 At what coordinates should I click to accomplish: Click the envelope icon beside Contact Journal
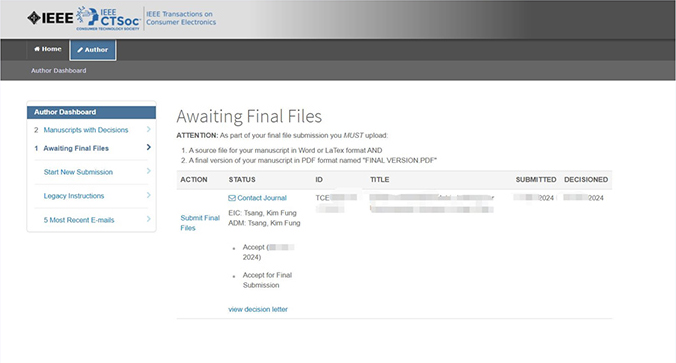tap(232, 198)
